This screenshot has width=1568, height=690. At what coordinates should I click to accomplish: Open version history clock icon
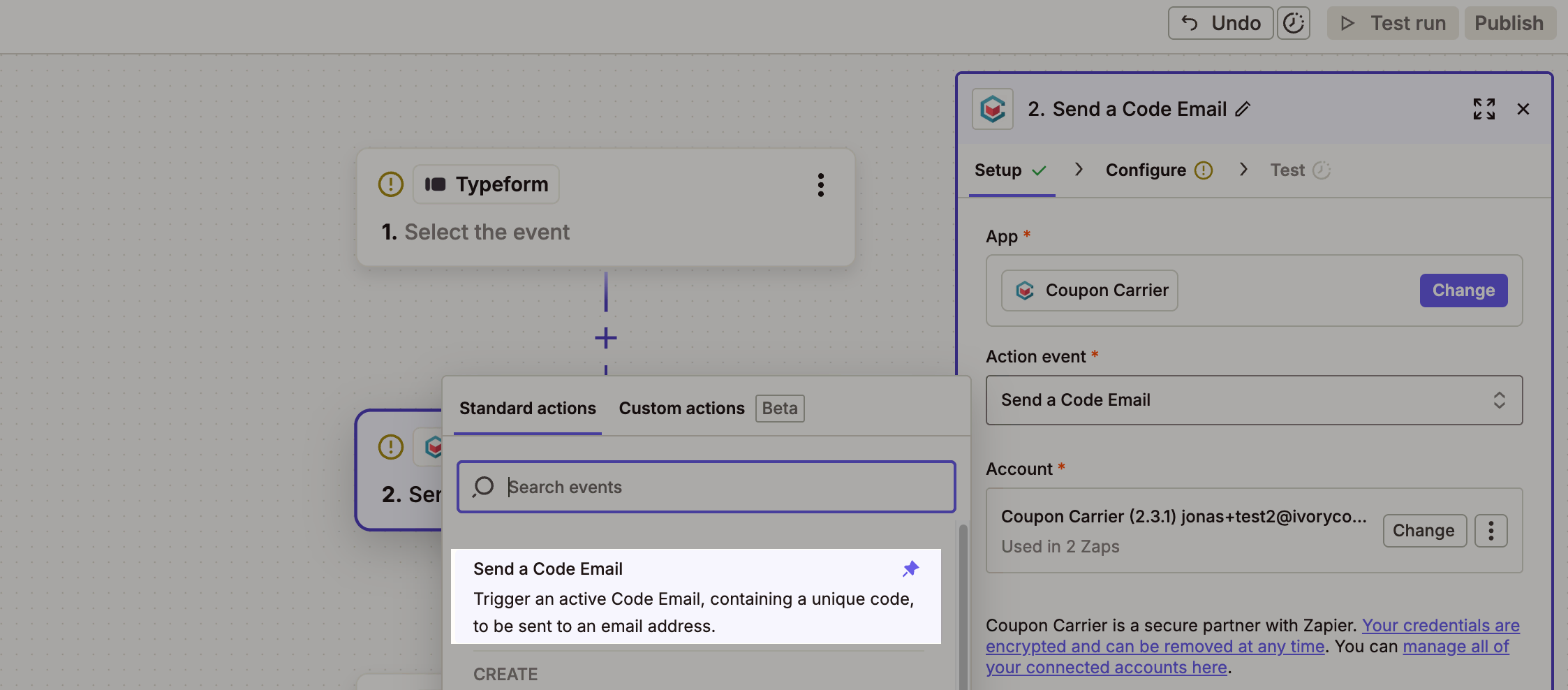pyautogui.click(x=1294, y=23)
